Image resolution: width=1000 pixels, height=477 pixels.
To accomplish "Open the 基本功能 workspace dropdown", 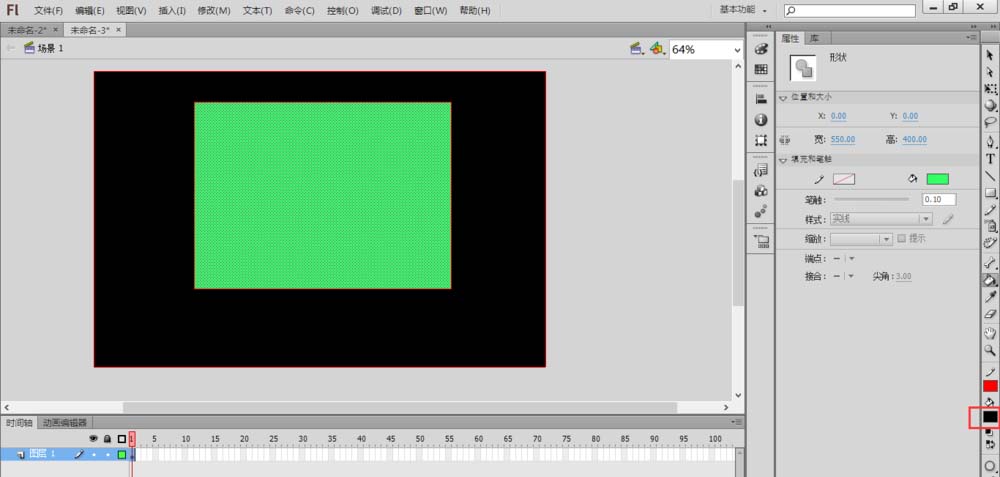I will [743, 10].
